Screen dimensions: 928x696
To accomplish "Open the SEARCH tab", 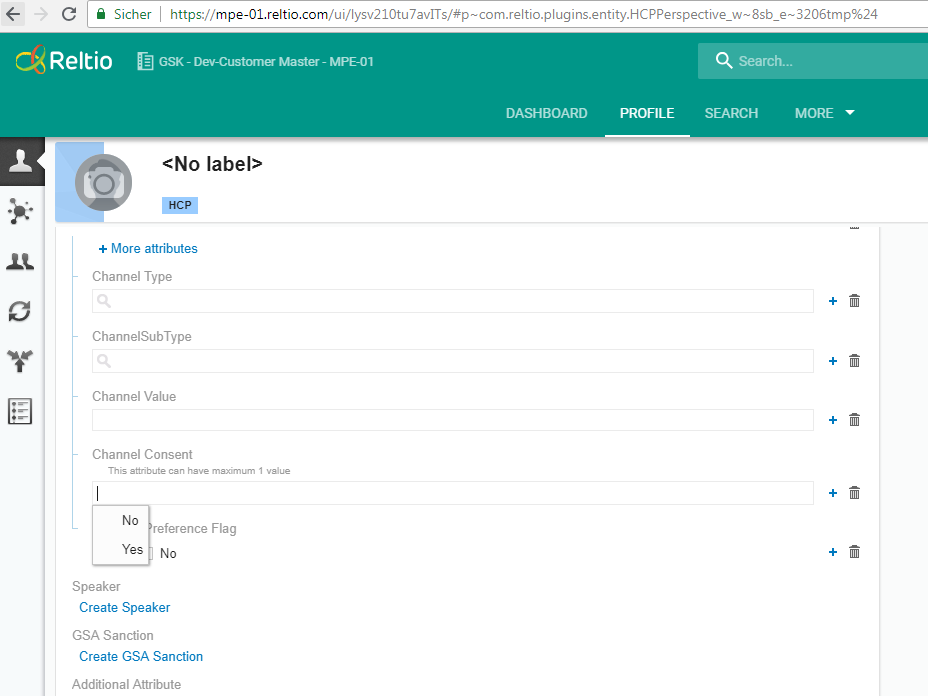I will [x=731, y=113].
